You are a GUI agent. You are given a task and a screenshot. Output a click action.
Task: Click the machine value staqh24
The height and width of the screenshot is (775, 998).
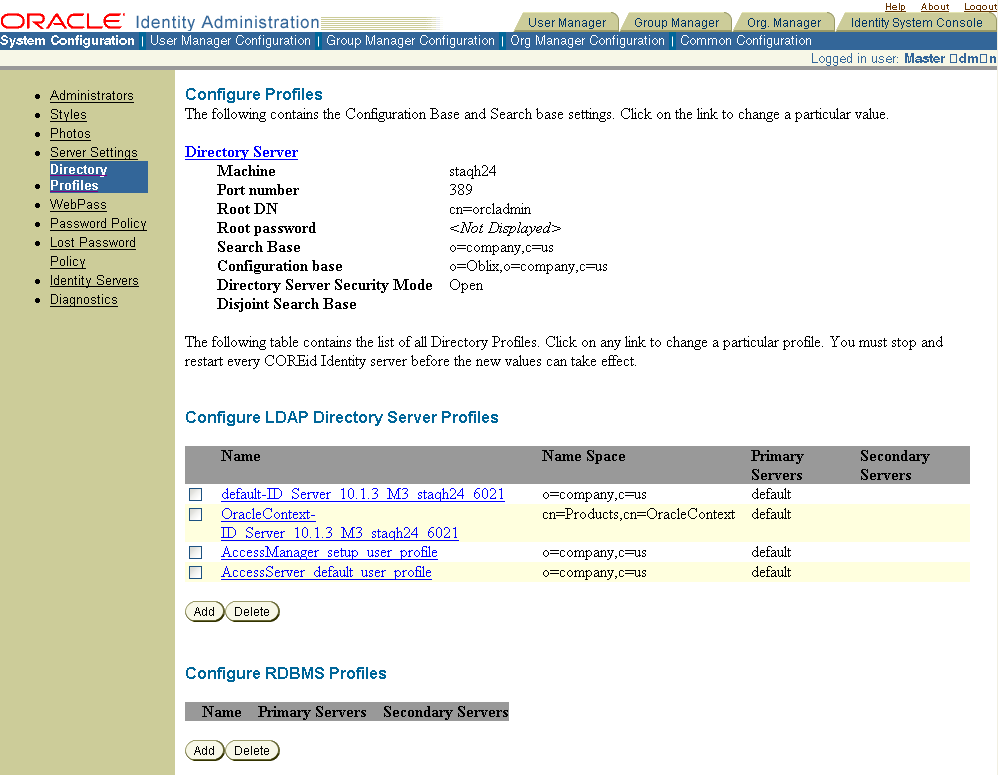[472, 171]
